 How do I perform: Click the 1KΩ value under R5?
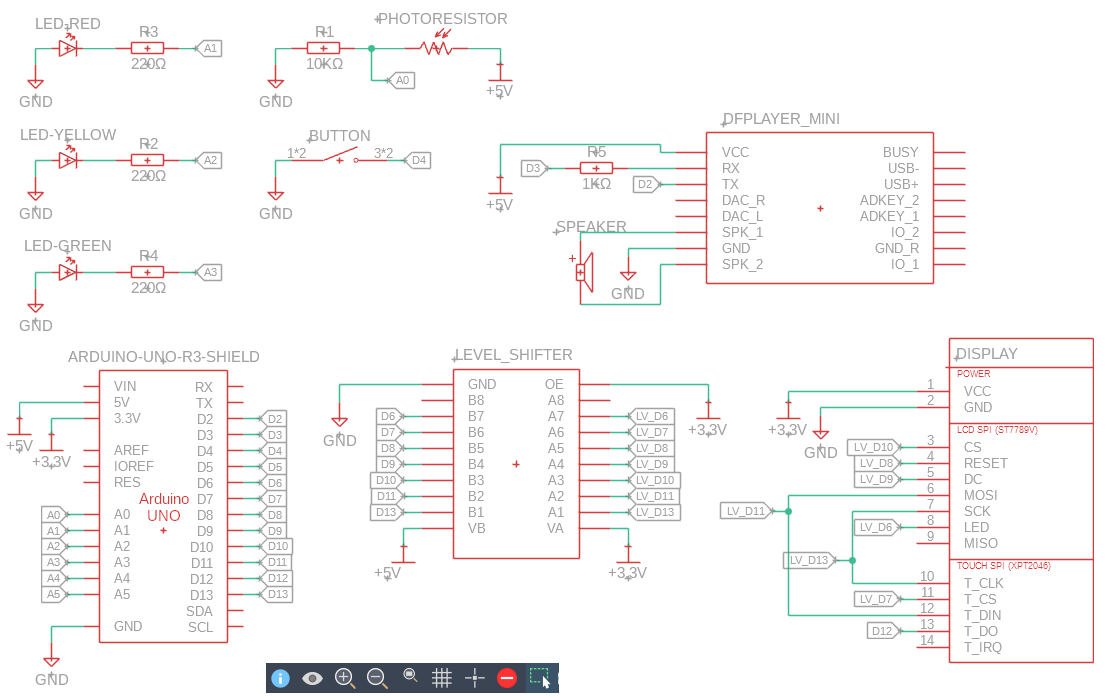tap(596, 184)
